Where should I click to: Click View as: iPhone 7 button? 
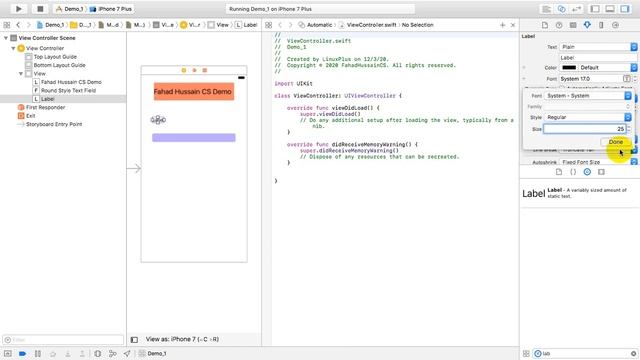click(x=182, y=339)
